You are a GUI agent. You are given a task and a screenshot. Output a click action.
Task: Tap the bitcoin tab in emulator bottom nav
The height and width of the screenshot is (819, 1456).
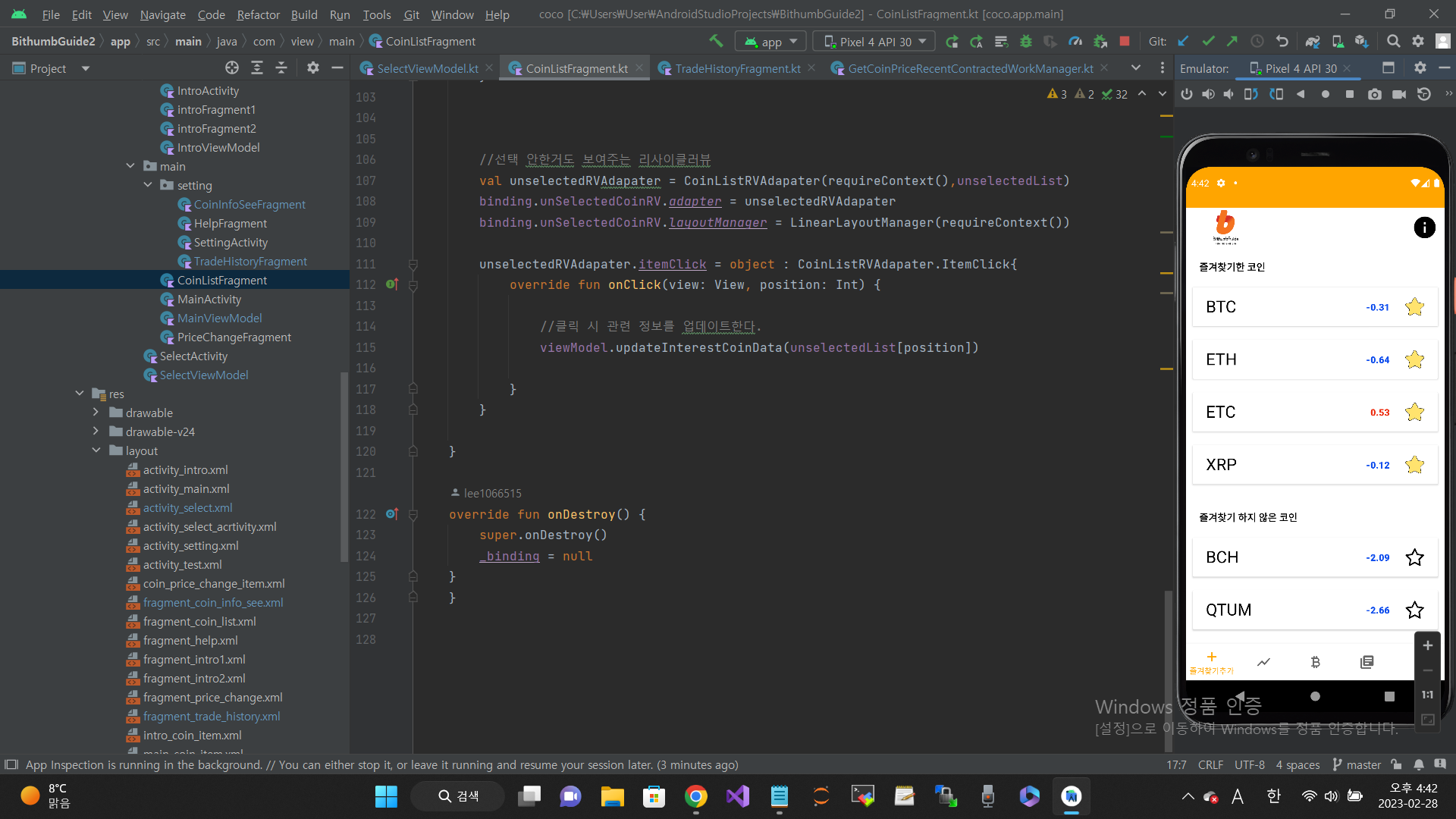coord(1315,662)
